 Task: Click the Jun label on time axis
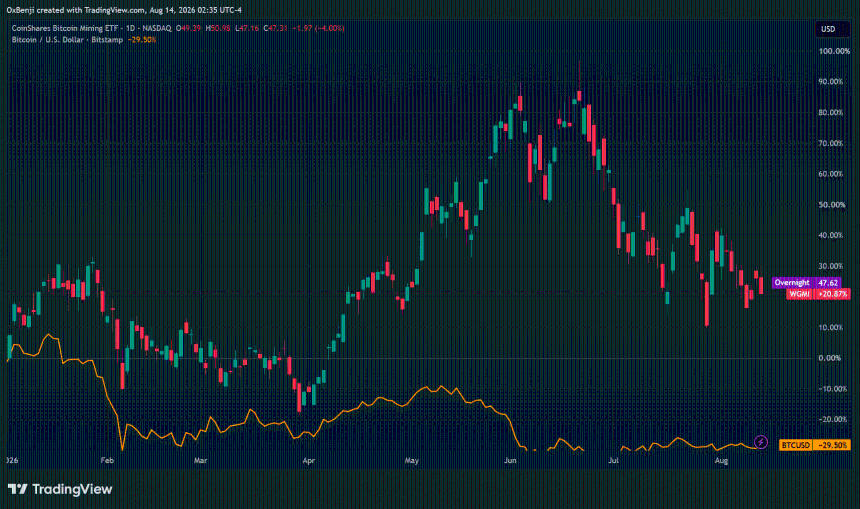click(x=510, y=460)
